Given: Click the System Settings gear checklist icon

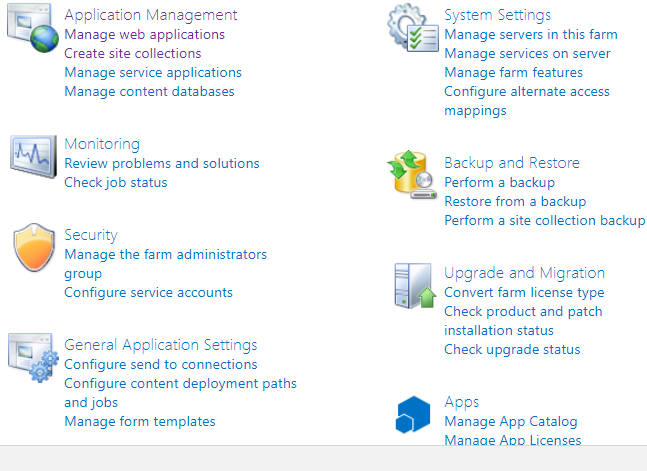Looking at the screenshot, I should coord(412,33).
